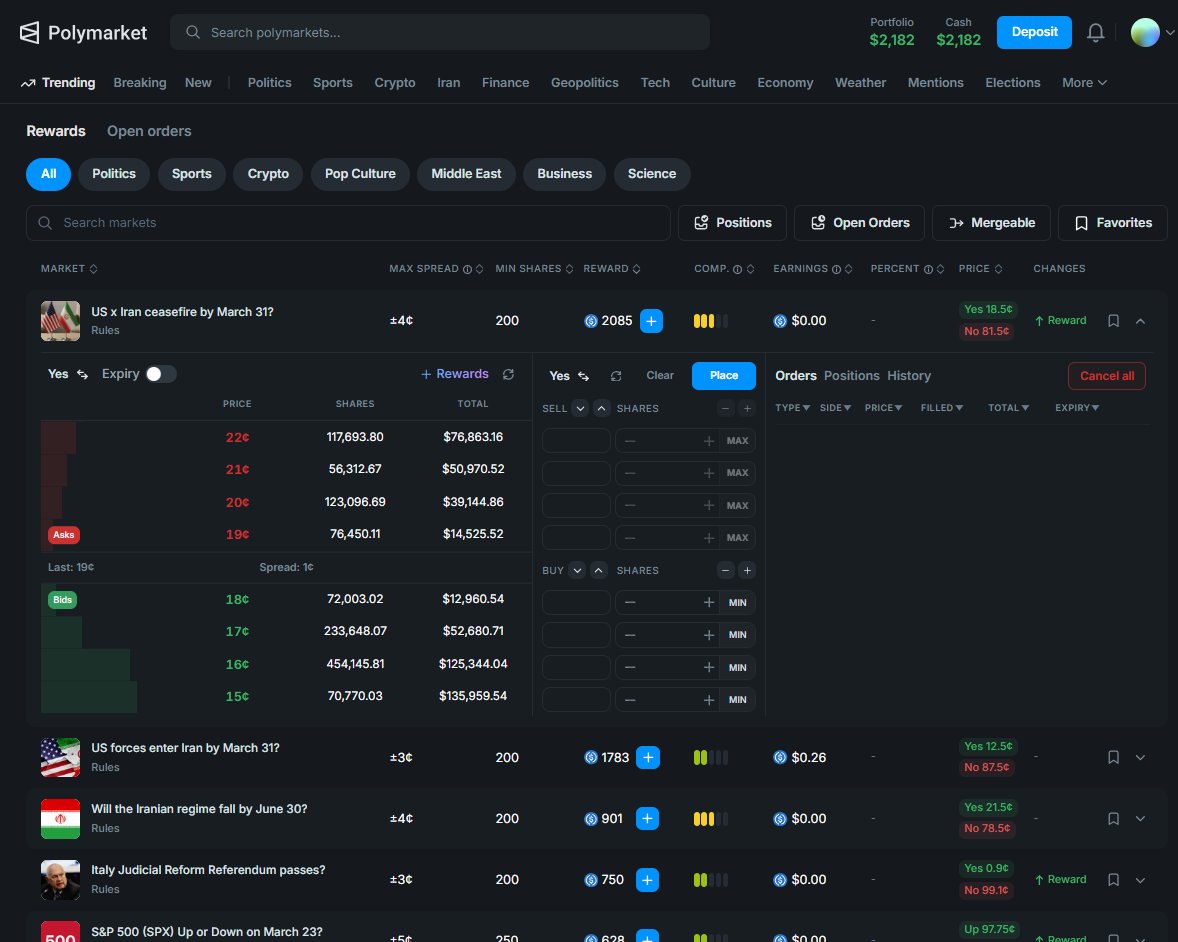Add reward for Iranian regime fall market

click(x=647, y=818)
